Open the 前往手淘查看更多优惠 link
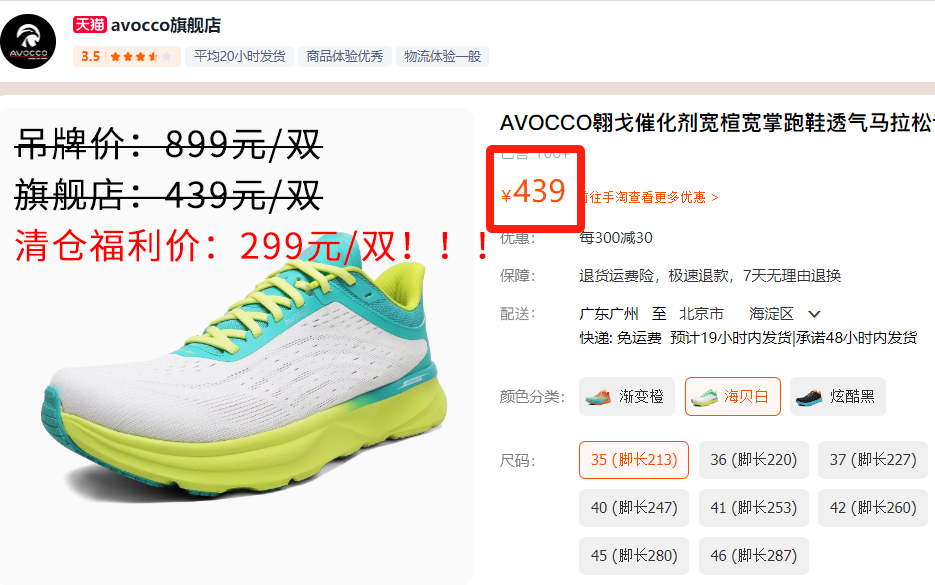This screenshot has height=585, width=935. 651,197
